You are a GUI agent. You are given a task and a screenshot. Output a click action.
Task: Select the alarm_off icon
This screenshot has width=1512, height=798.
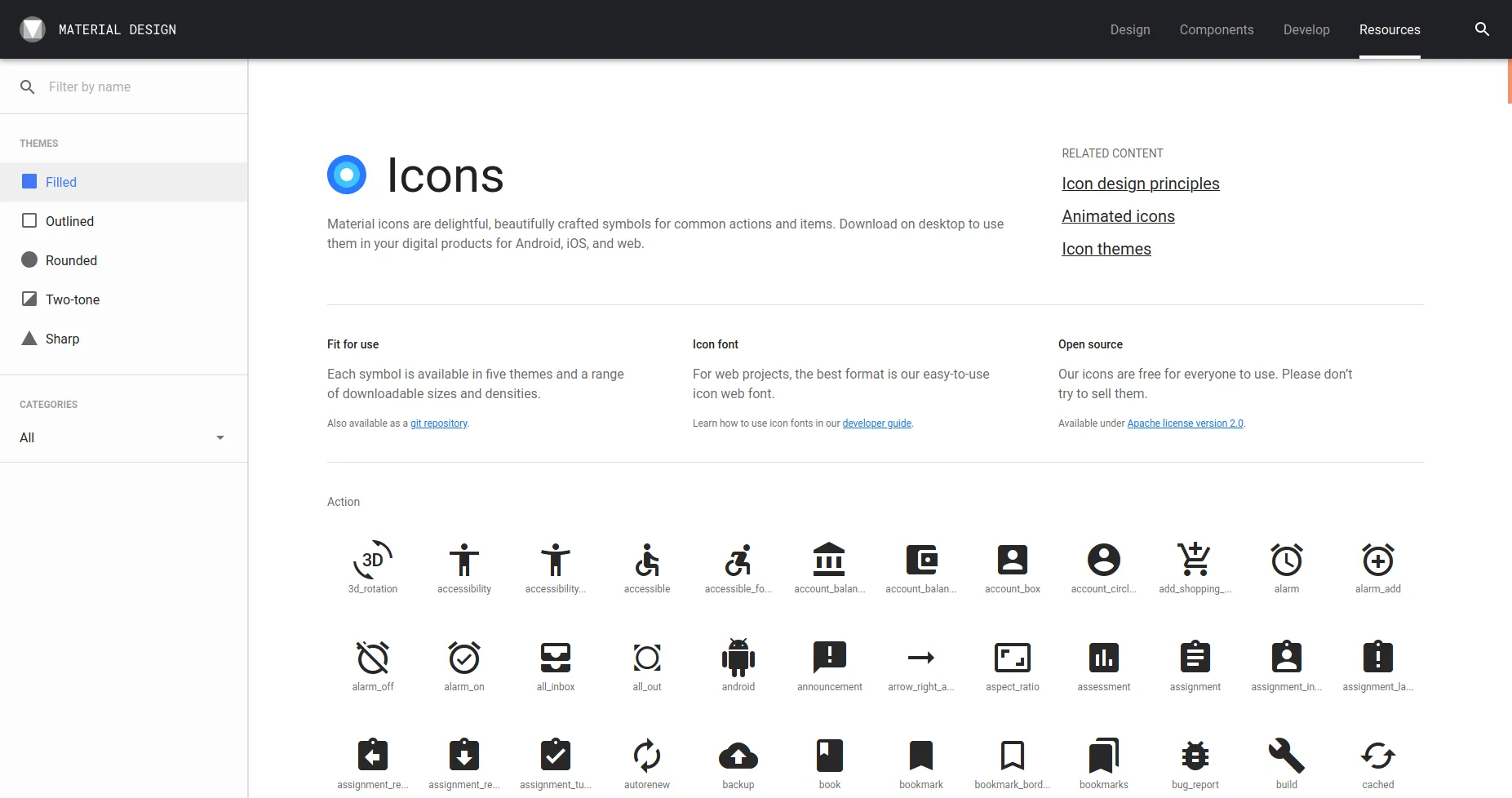[x=373, y=658]
